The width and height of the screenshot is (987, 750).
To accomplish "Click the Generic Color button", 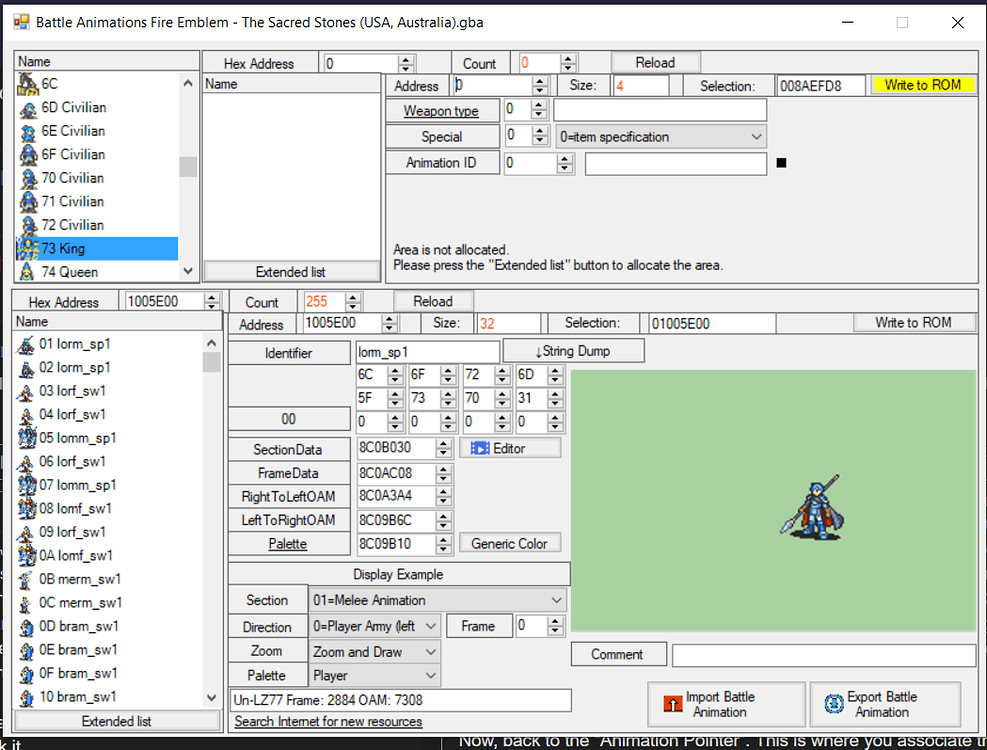I will (510, 543).
